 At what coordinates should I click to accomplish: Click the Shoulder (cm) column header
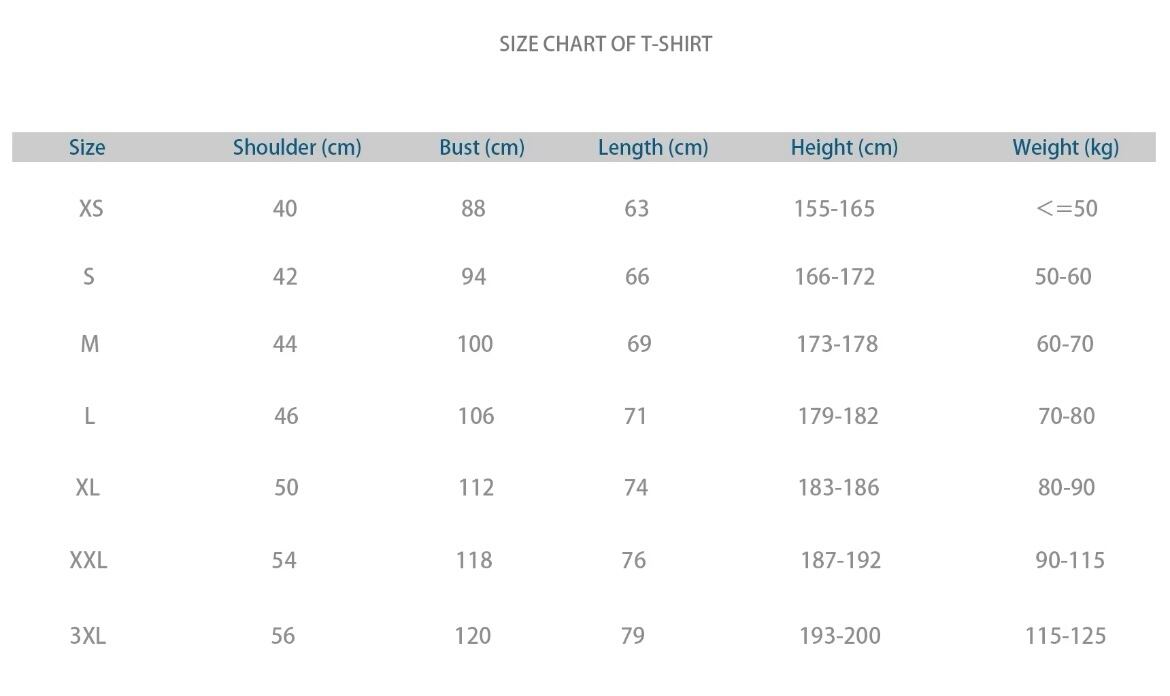pos(297,148)
